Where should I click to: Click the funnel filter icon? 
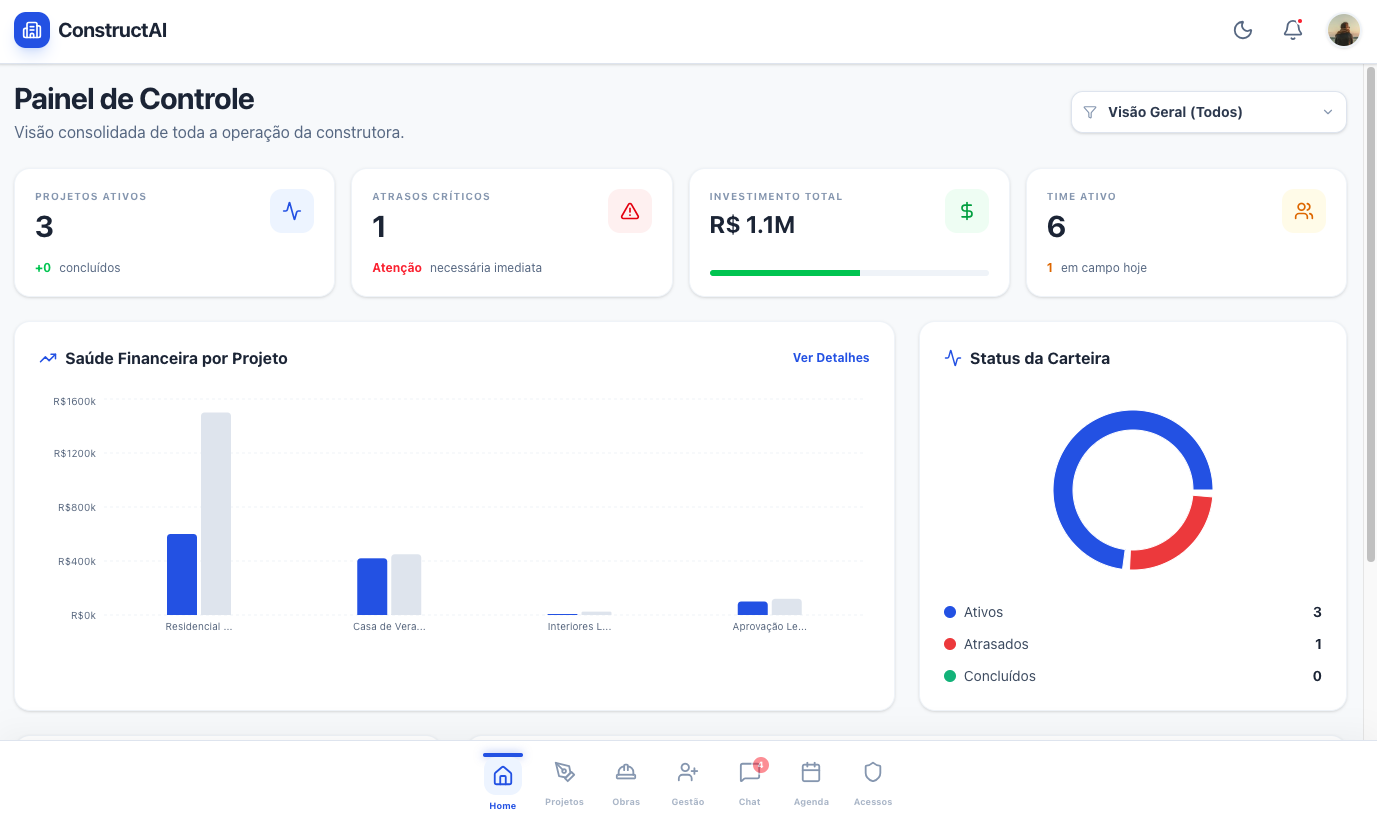(1090, 112)
